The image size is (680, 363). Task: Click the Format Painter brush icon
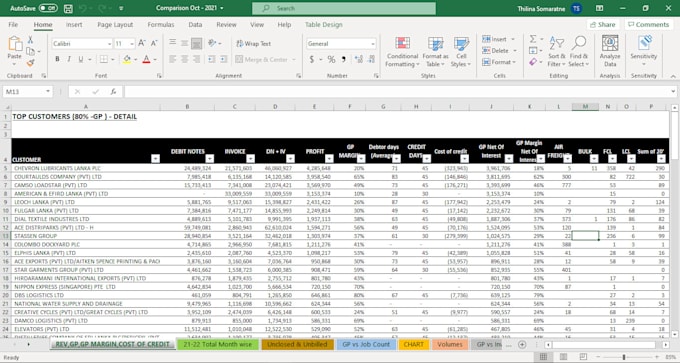coord(30,63)
